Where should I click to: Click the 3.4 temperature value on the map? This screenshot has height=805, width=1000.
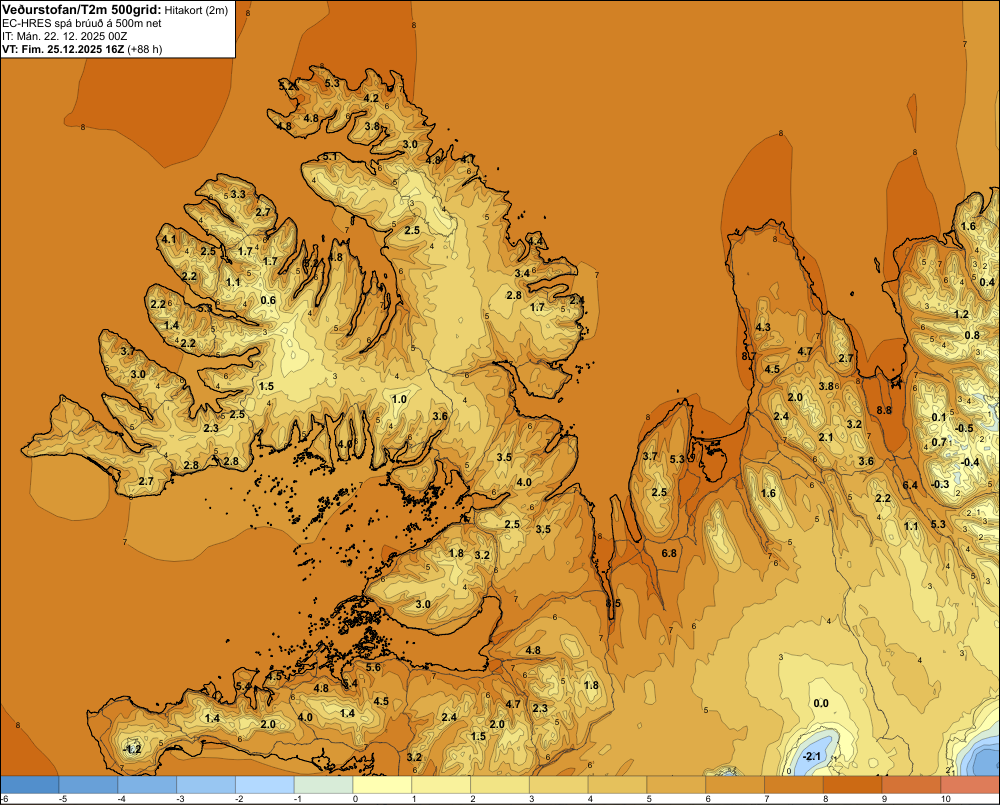click(x=522, y=273)
